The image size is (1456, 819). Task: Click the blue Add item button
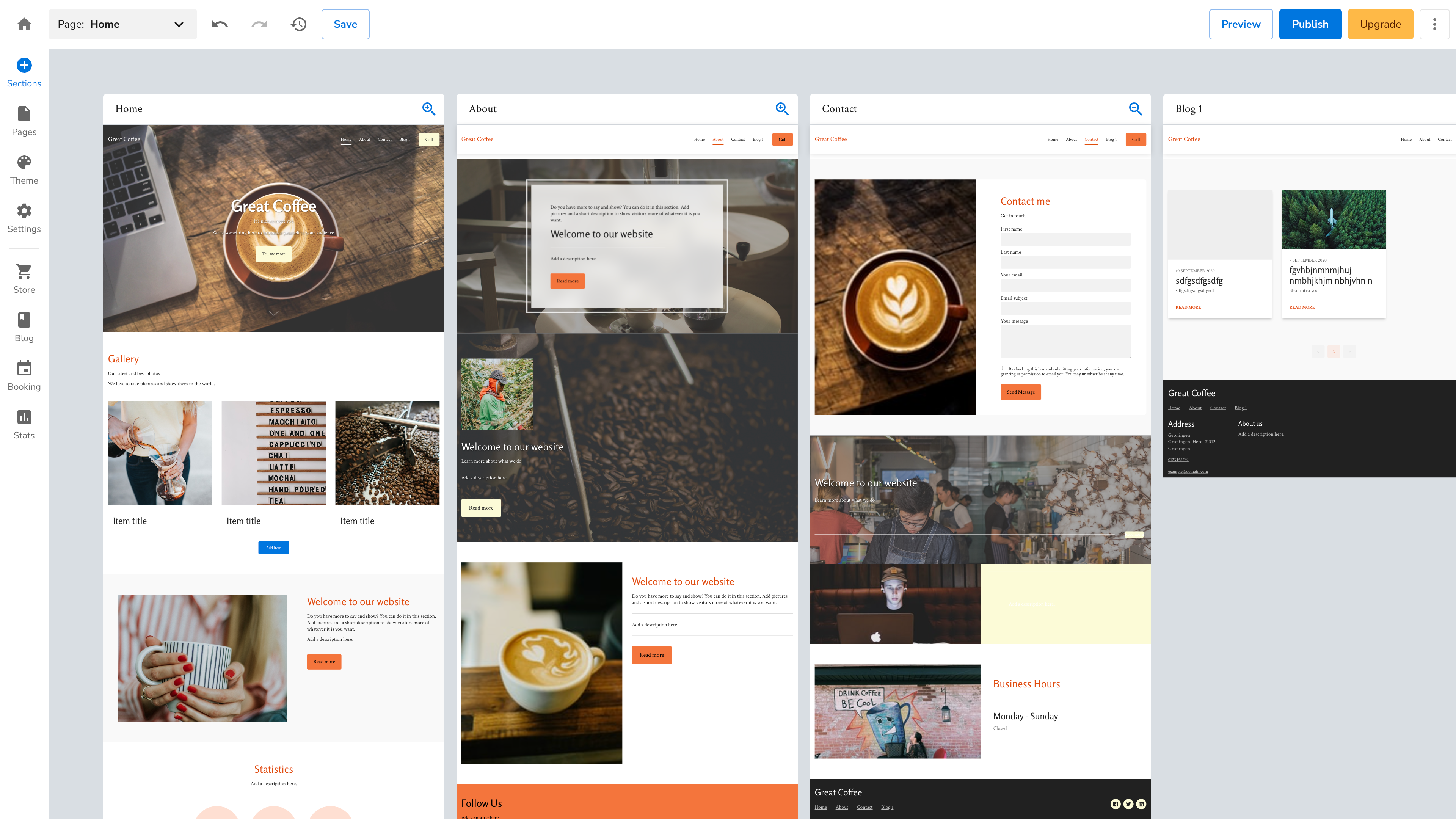click(273, 548)
